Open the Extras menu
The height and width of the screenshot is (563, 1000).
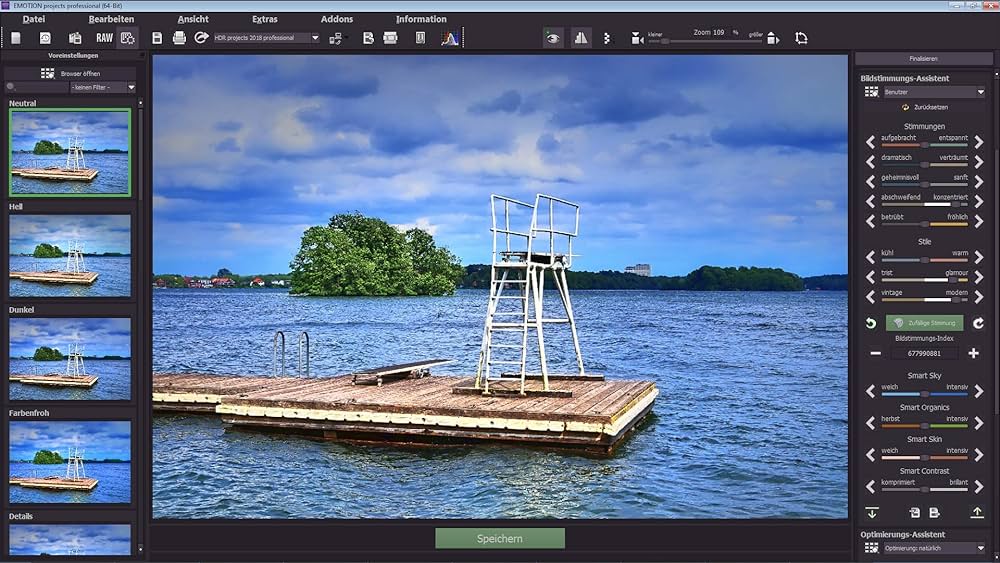tap(265, 19)
